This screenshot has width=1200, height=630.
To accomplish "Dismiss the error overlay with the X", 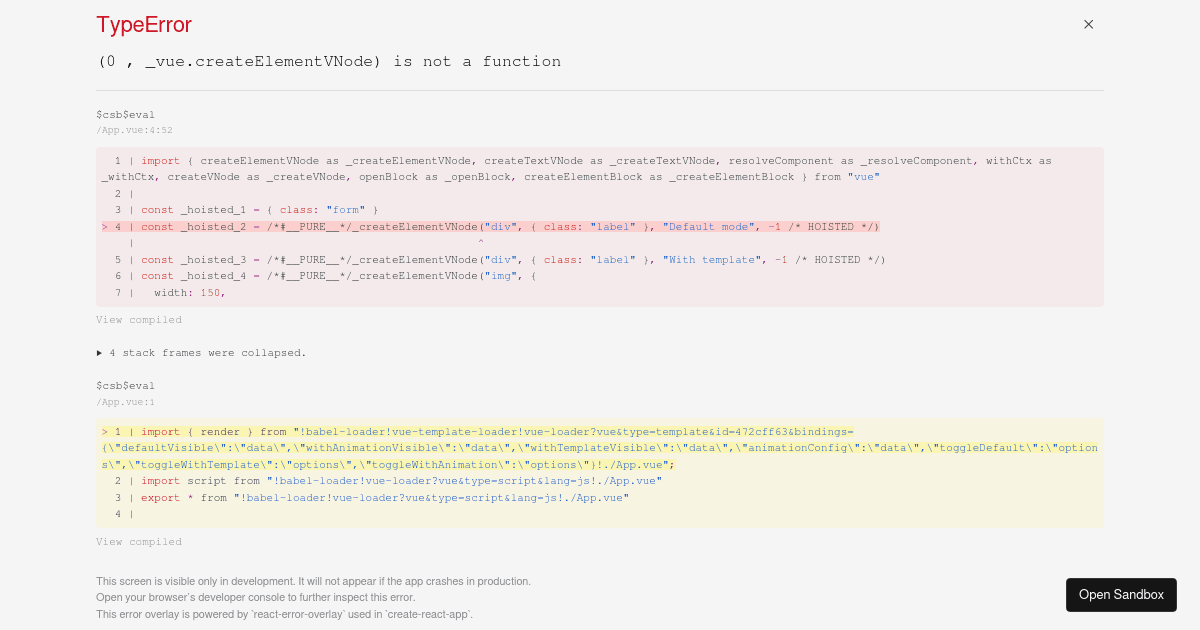I will click(x=1088, y=24).
